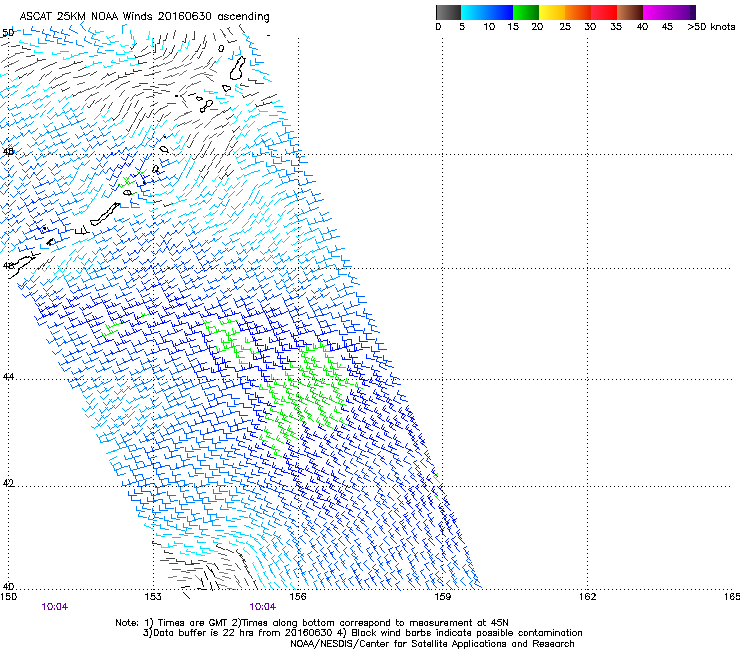
Task: Select the yellow 20-25 knots color band
Action: pyautogui.click(x=552, y=12)
